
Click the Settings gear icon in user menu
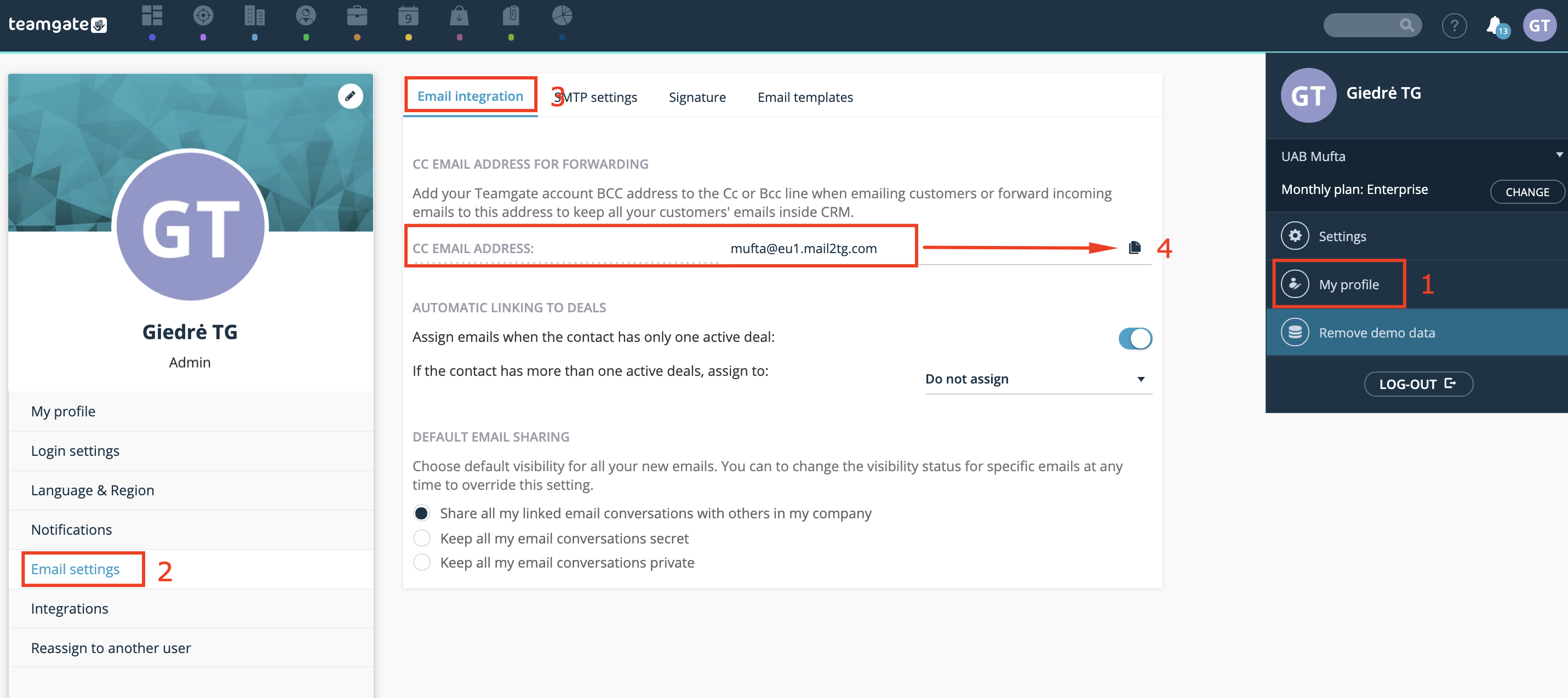tap(1295, 236)
